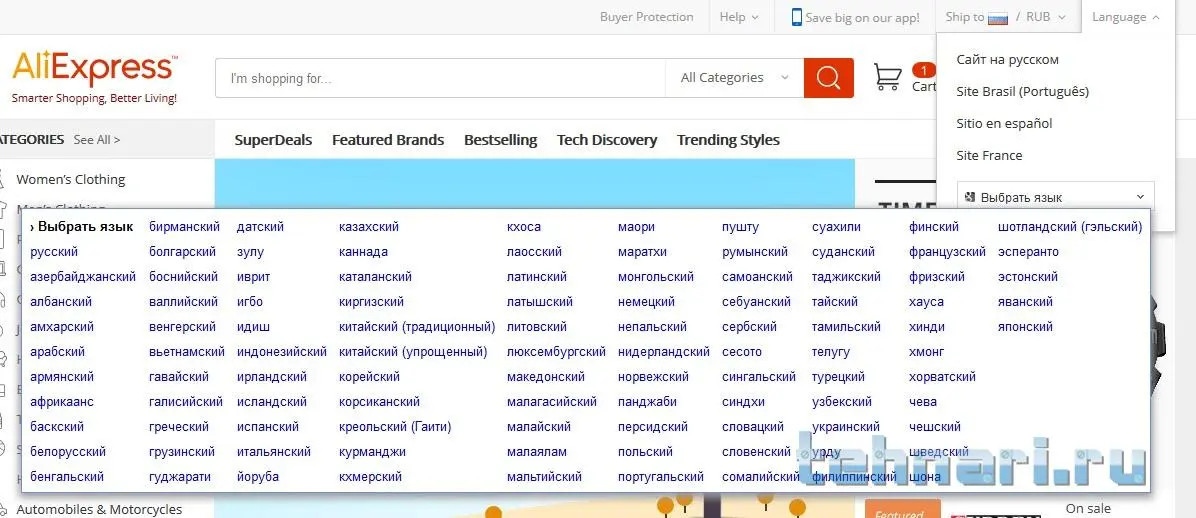Open Buyer Protection link

(x=647, y=17)
